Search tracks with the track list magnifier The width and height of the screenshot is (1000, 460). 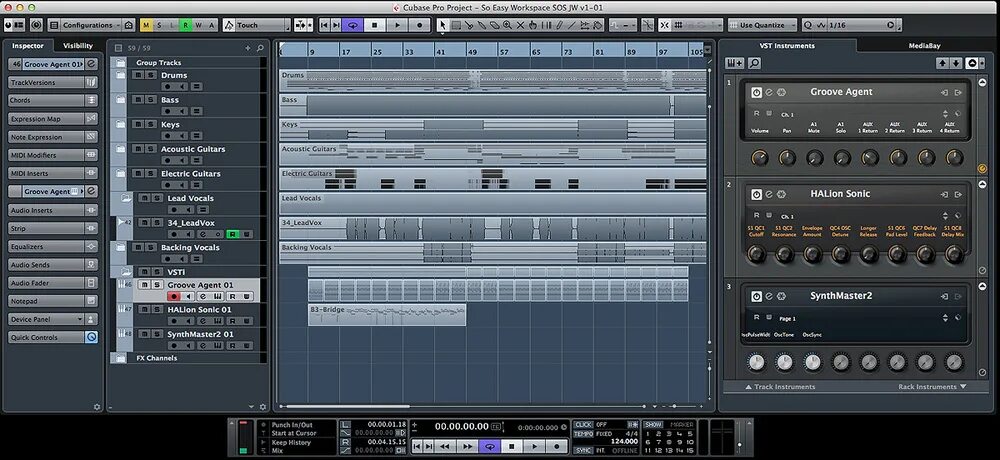coord(260,48)
